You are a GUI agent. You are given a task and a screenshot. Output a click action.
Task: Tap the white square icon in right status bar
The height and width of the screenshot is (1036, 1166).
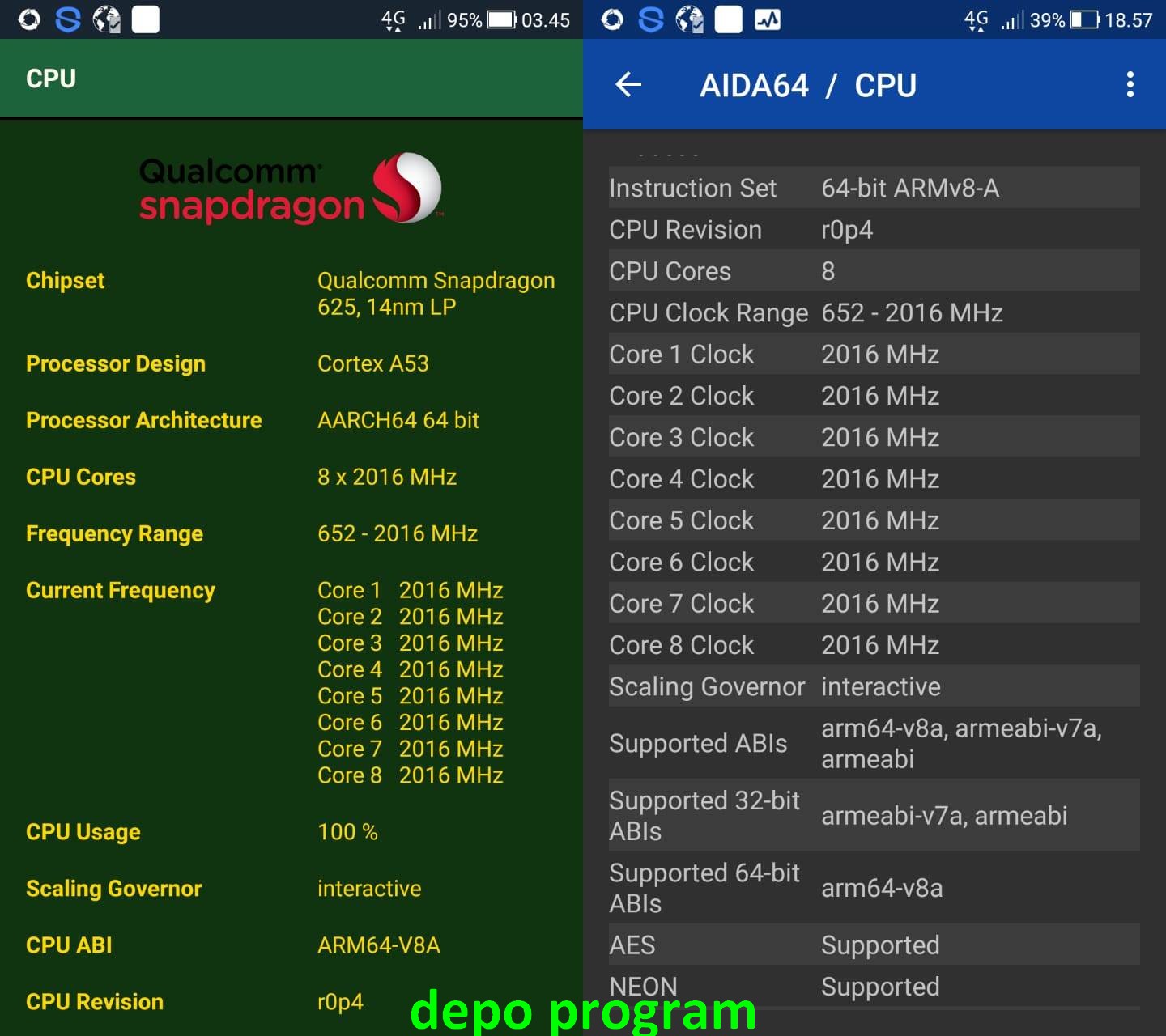[x=728, y=19]
